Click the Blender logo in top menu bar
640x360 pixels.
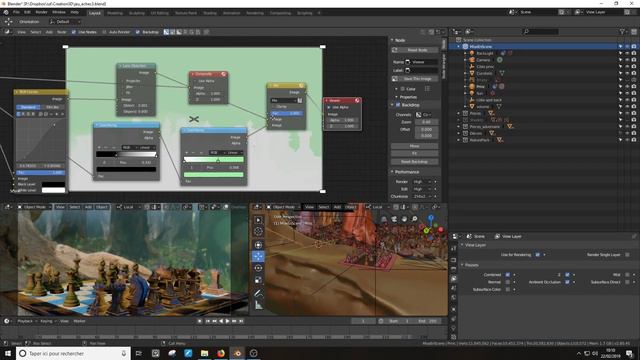(6, 12)
